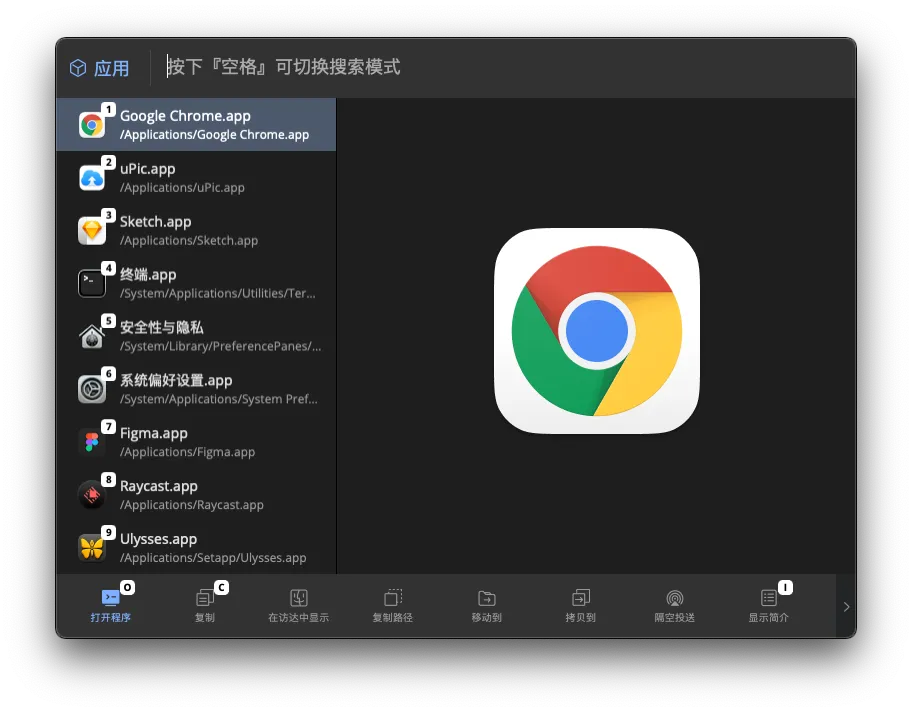912x712 pixels.
Task: Select the uPic.app name text
Action: (148, 169)
